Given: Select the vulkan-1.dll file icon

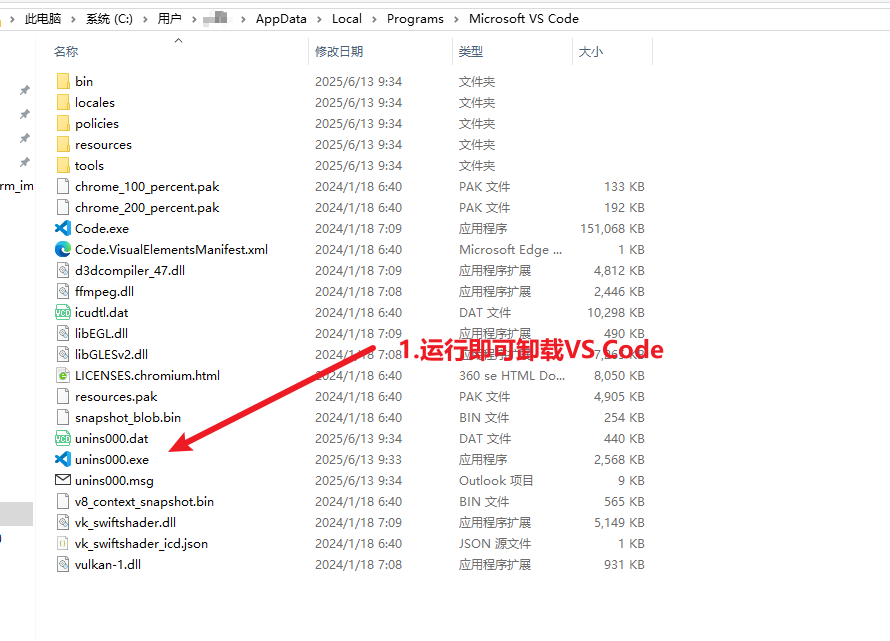Looking at the screenshot, I should tap(63, 564).
